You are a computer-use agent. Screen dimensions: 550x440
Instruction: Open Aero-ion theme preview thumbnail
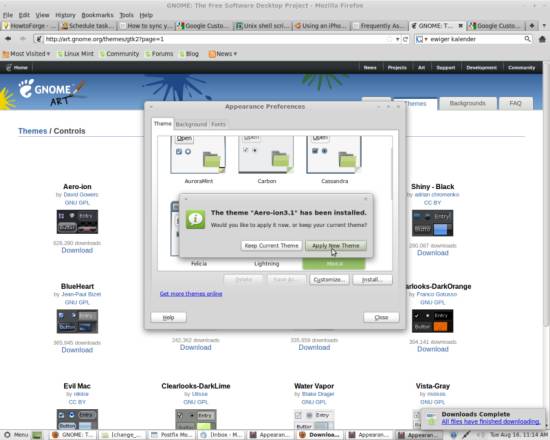point(77,222)
